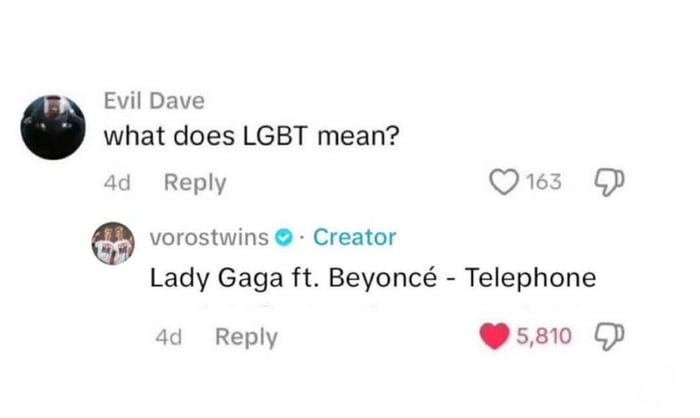Click the 163 like count
This screenshot has width=700, height=418.
tap(545, 183)
